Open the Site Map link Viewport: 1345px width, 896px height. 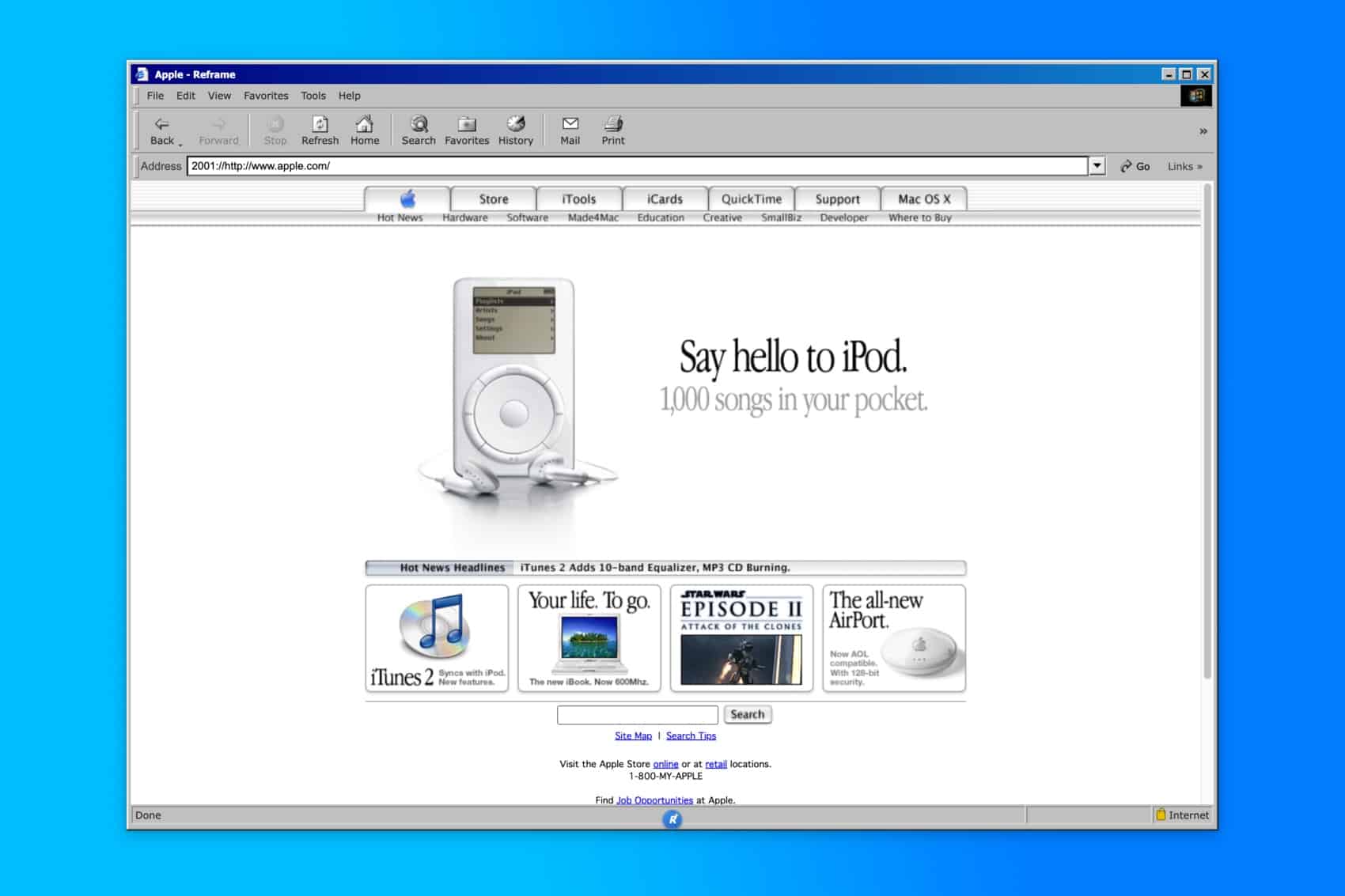tap(634, 735)
